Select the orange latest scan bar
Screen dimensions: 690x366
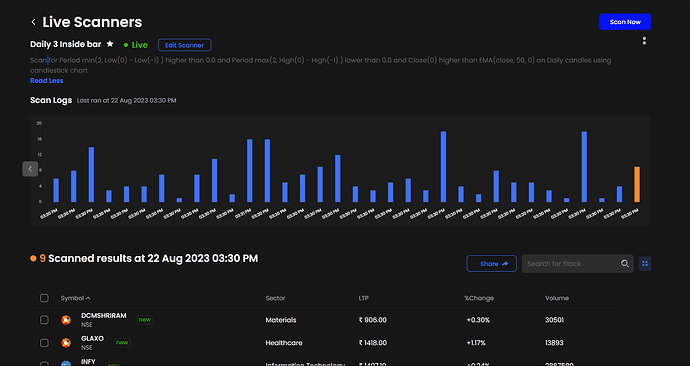637,184
